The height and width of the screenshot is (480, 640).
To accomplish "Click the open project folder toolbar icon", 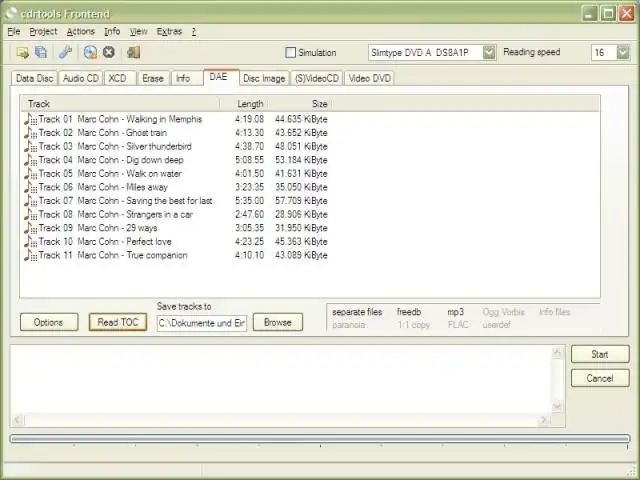I will (22, 52).
